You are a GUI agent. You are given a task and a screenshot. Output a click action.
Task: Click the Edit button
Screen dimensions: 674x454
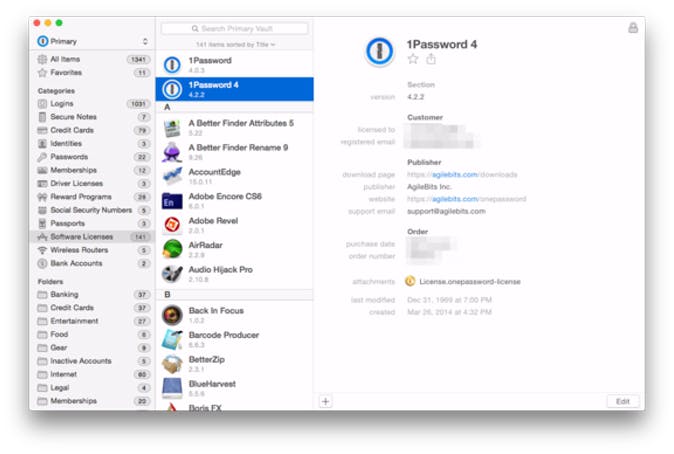622,401
